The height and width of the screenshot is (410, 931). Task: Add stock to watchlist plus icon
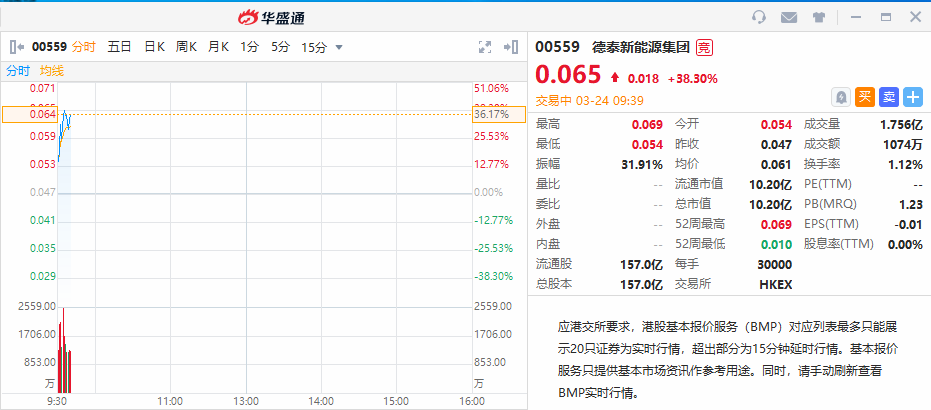[x=913, y=97]
